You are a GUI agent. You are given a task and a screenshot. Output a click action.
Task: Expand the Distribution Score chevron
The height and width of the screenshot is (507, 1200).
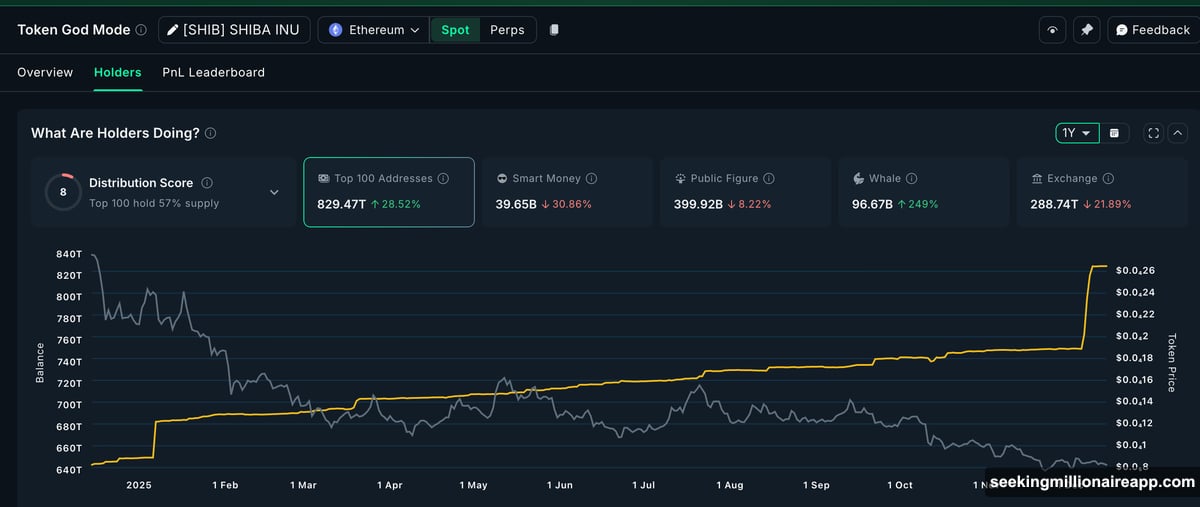point(274,192)
